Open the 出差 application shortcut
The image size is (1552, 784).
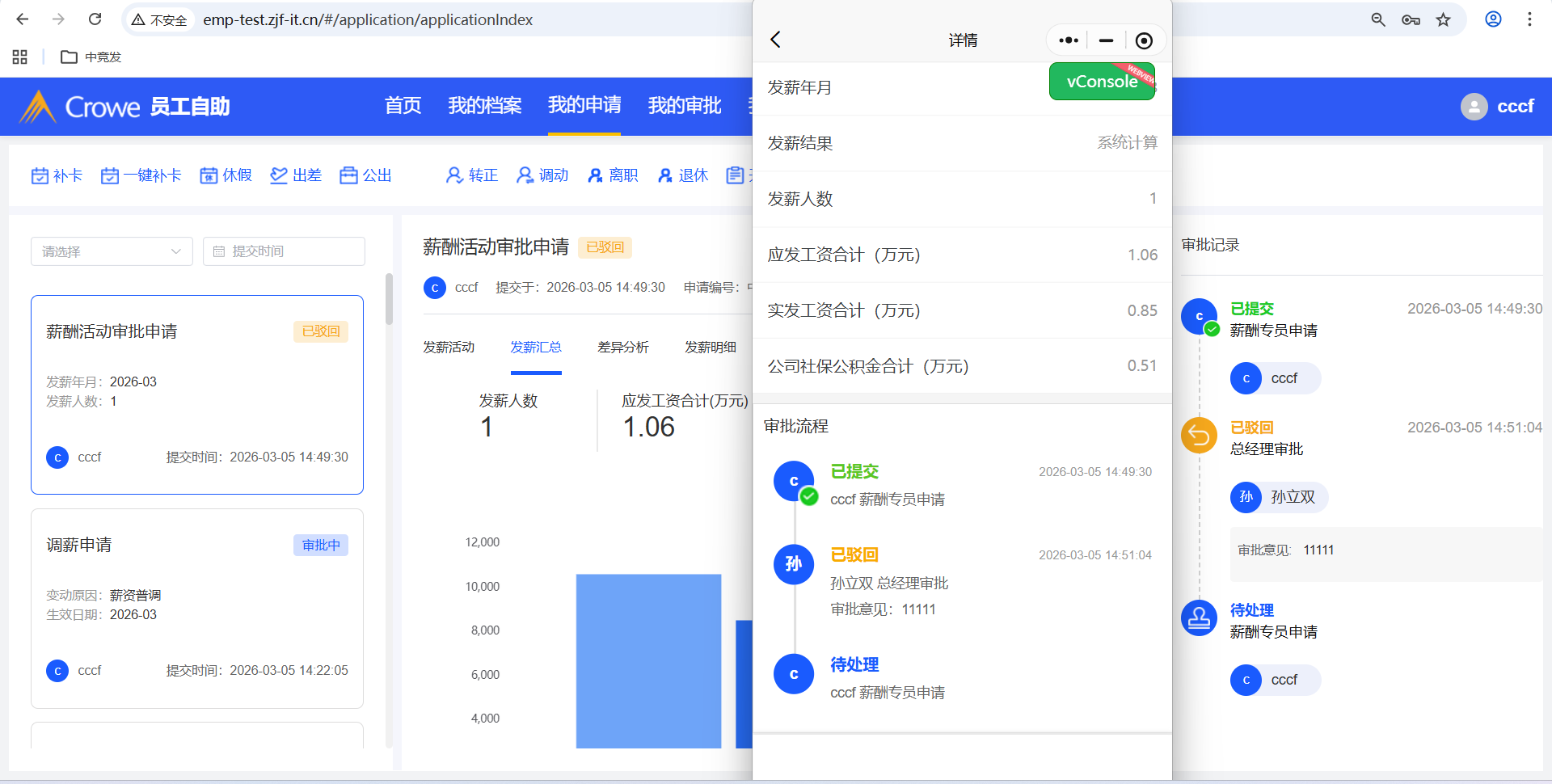296,175
